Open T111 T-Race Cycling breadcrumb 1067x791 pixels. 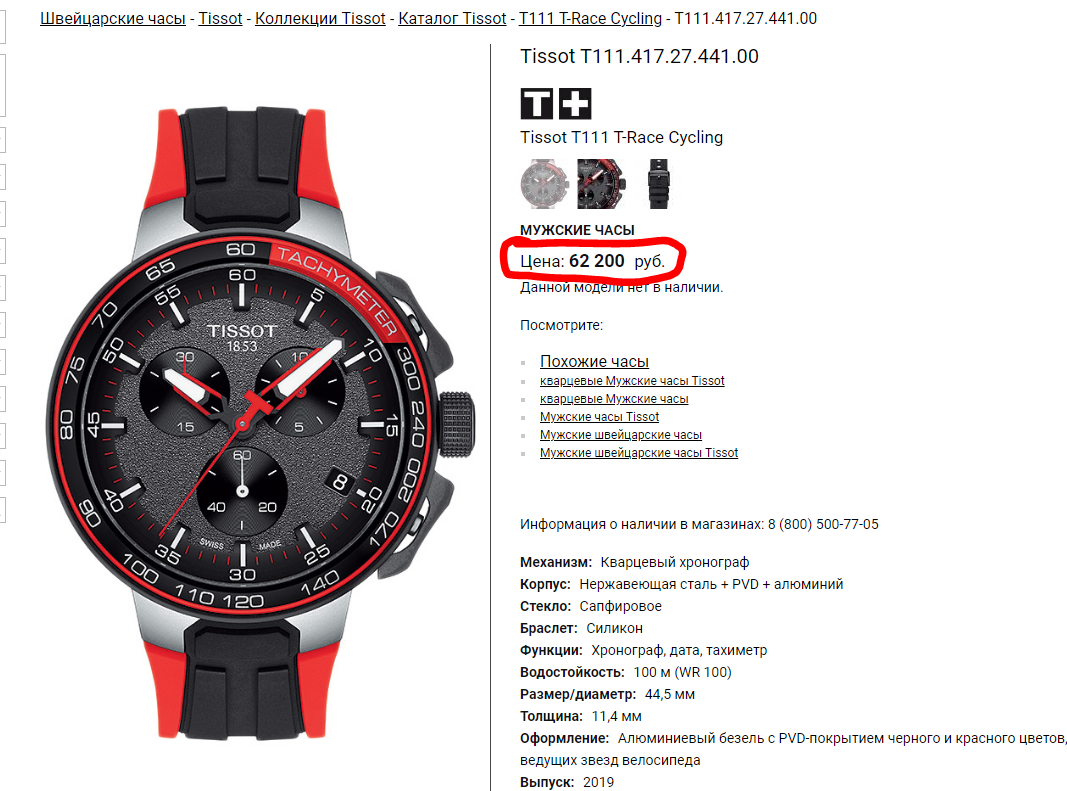click(590, 18)
